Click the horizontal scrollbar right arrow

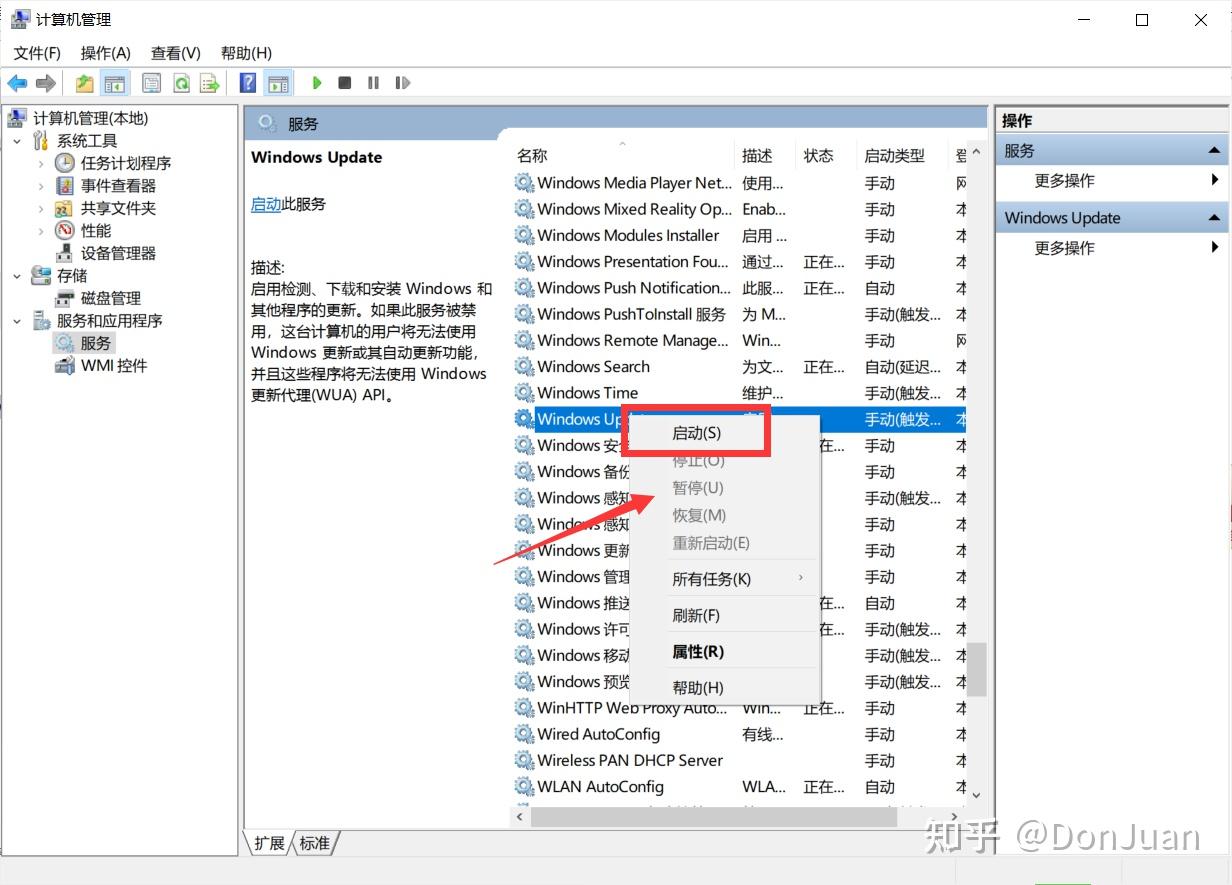tap(953, 816)
